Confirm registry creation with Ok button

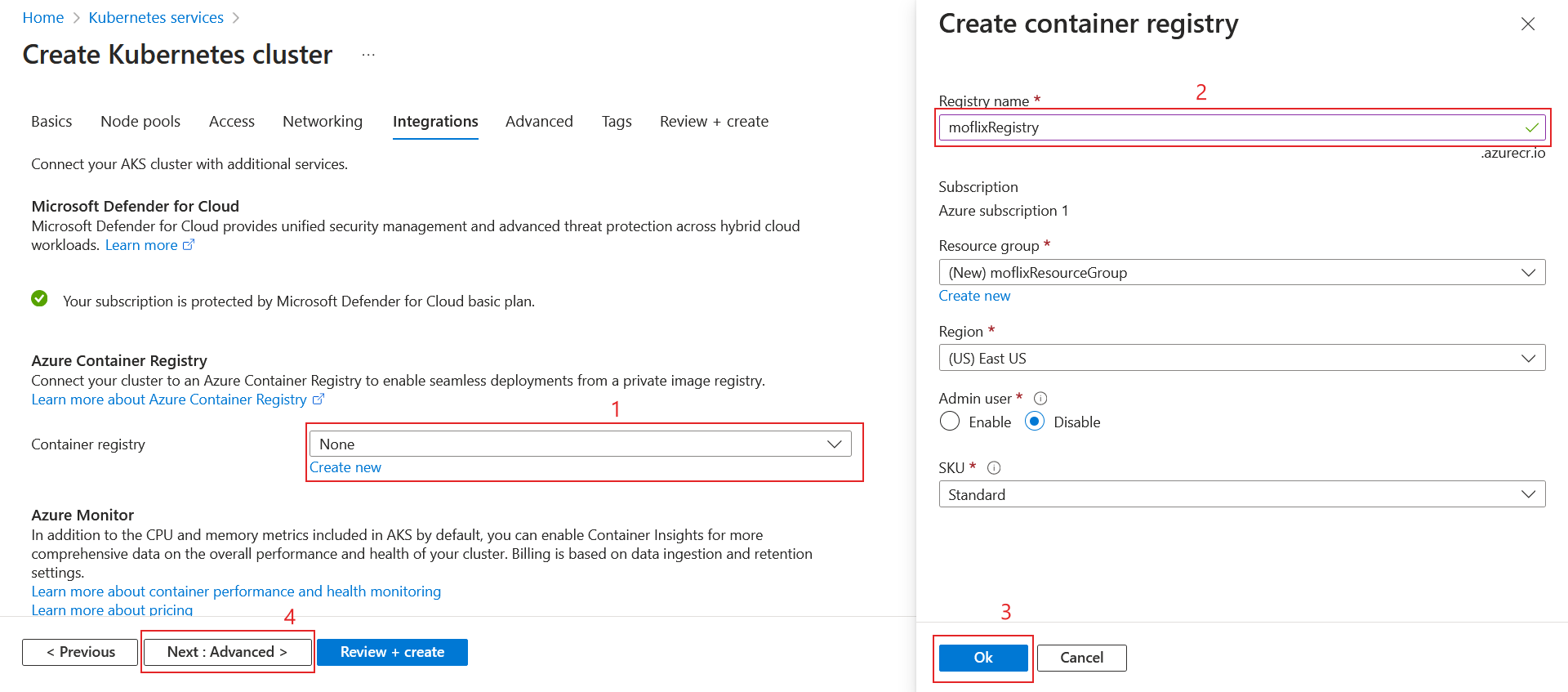(x=983, y=658)
